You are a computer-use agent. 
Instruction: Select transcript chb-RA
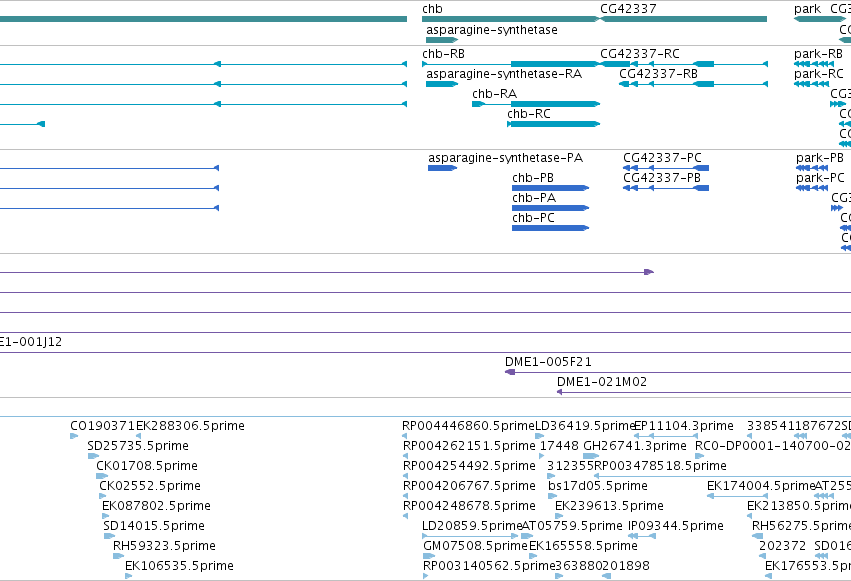pyautogui.click(x=536, y=104)
